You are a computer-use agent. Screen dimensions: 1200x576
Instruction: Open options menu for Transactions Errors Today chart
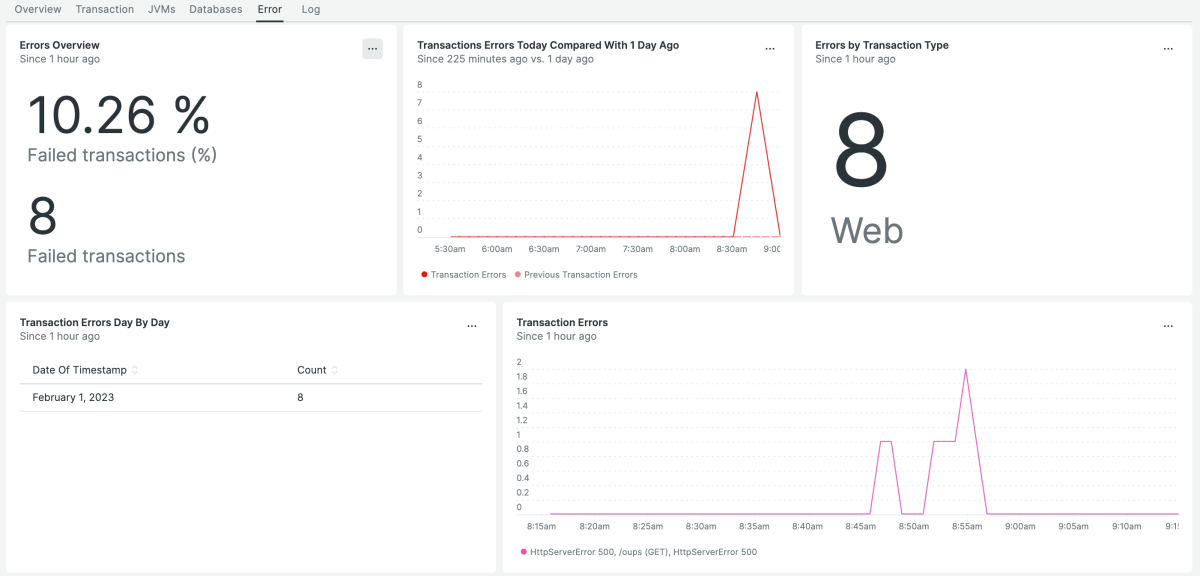[769, 49]
